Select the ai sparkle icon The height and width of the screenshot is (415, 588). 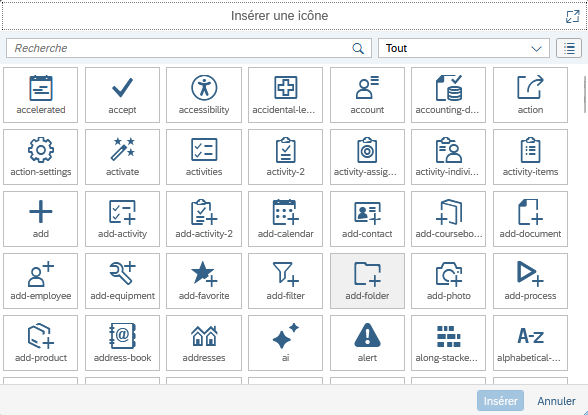(x=285, y=343)
